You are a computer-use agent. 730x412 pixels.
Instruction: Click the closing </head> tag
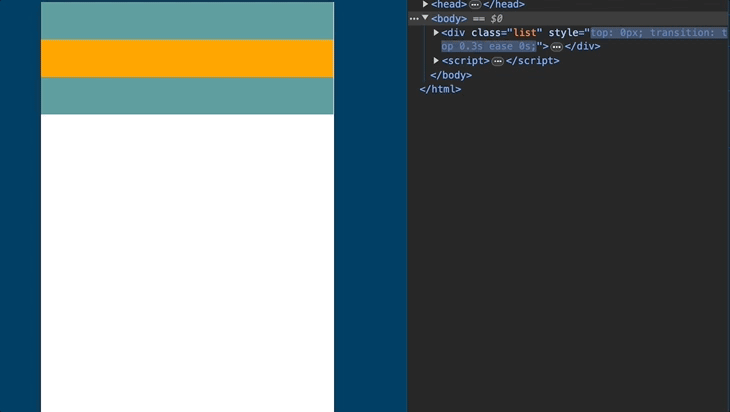tap(504, 5)
